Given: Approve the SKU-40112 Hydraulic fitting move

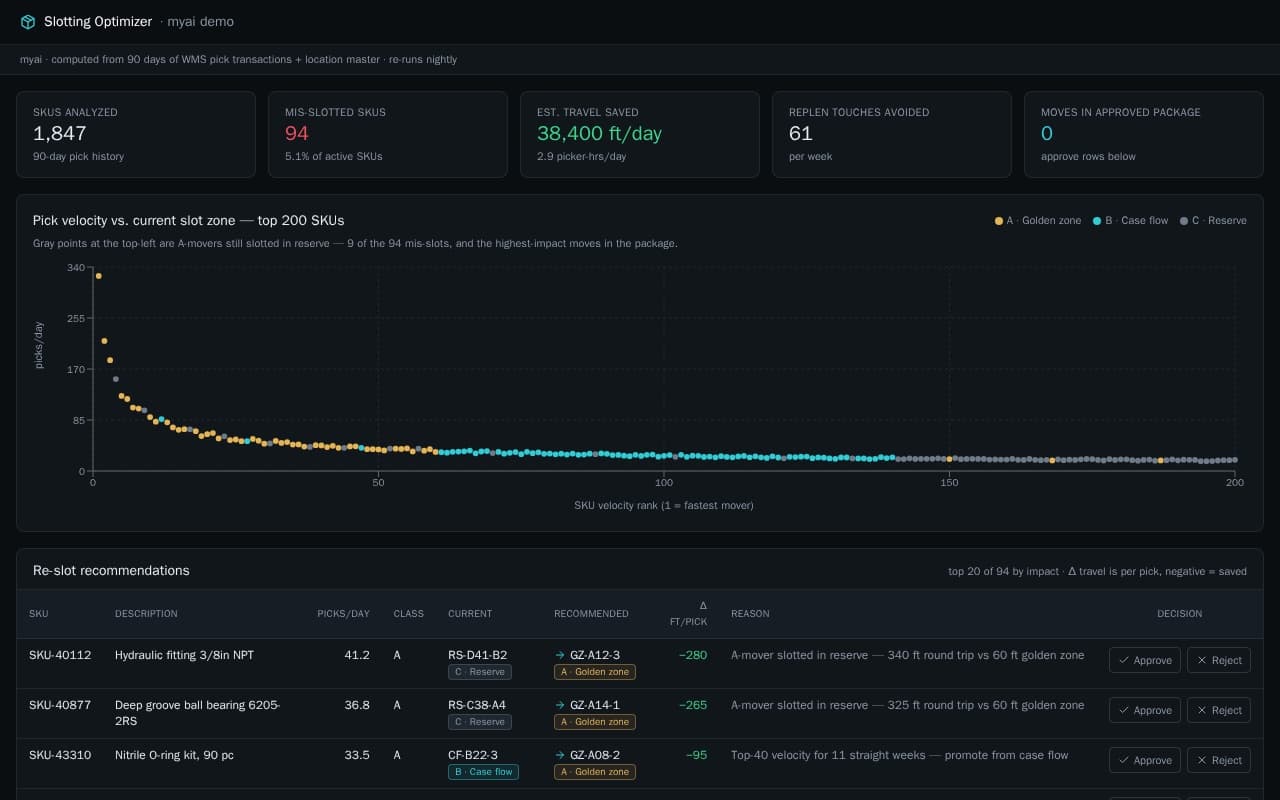Looking at the screenshot, I should tap(1145, 660).
